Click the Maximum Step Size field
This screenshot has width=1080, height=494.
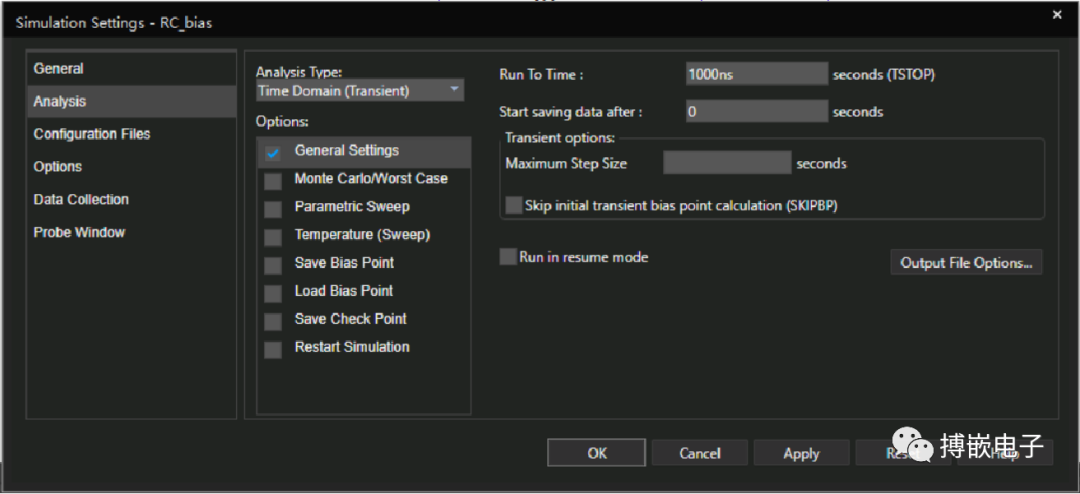[727, 163]
